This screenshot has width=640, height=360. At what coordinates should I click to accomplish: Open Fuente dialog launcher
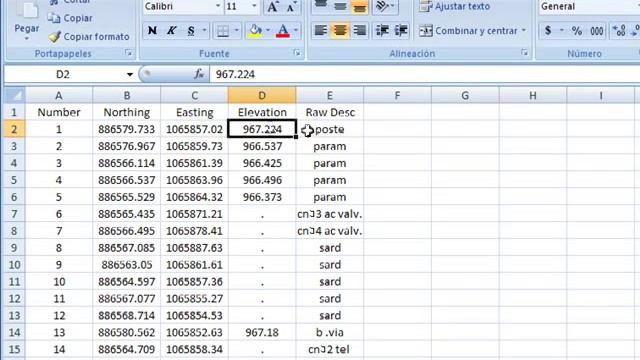(297, 53)
